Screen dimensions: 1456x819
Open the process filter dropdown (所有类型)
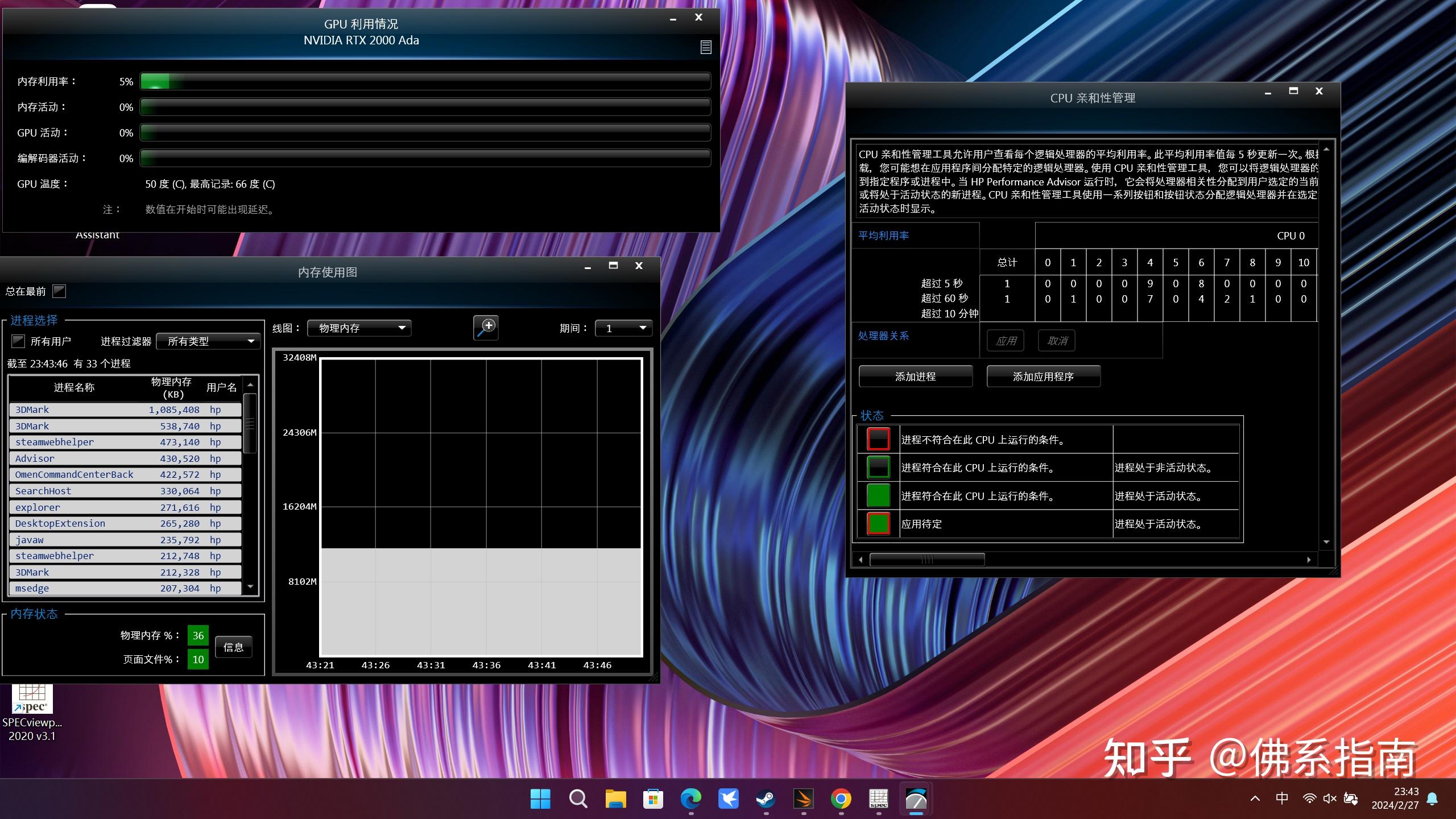(208, 341)
